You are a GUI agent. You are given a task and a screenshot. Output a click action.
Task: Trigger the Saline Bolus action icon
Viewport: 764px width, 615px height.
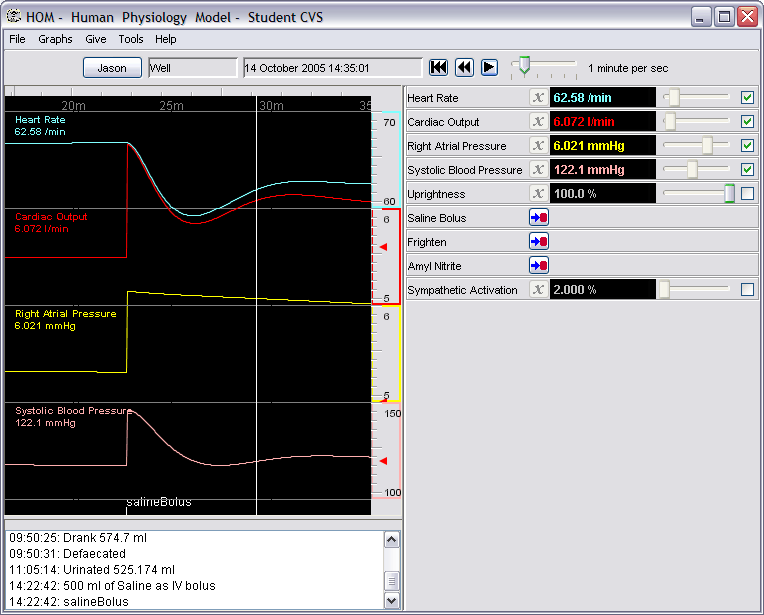click(x=539, y=218)
